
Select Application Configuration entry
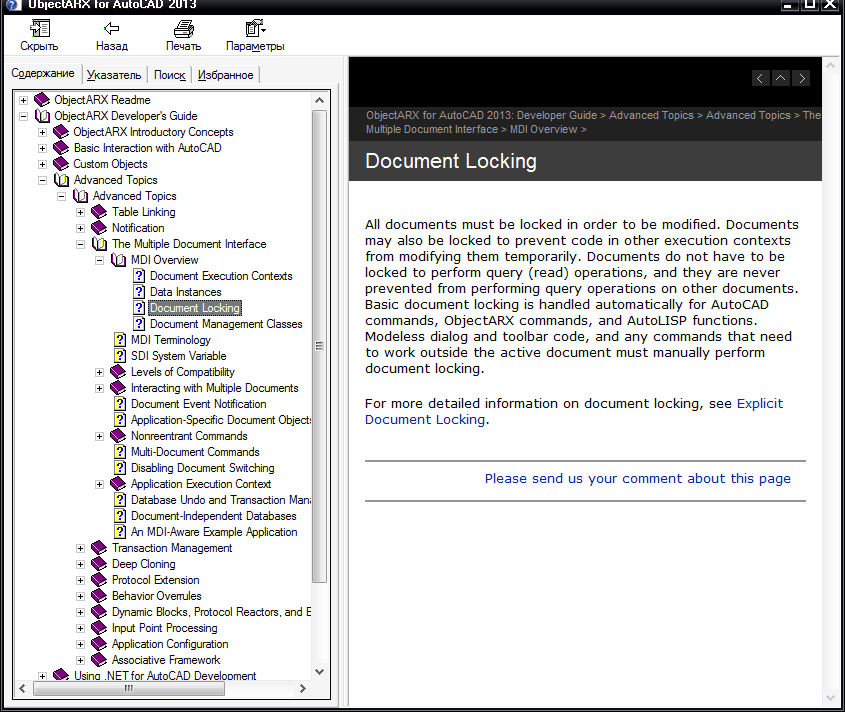pyautogui.click(x=170, y=644)
